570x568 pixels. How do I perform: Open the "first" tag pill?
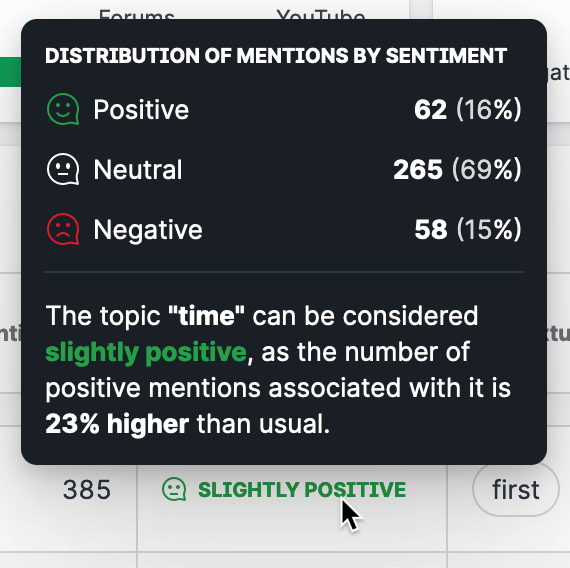point(515,489)
